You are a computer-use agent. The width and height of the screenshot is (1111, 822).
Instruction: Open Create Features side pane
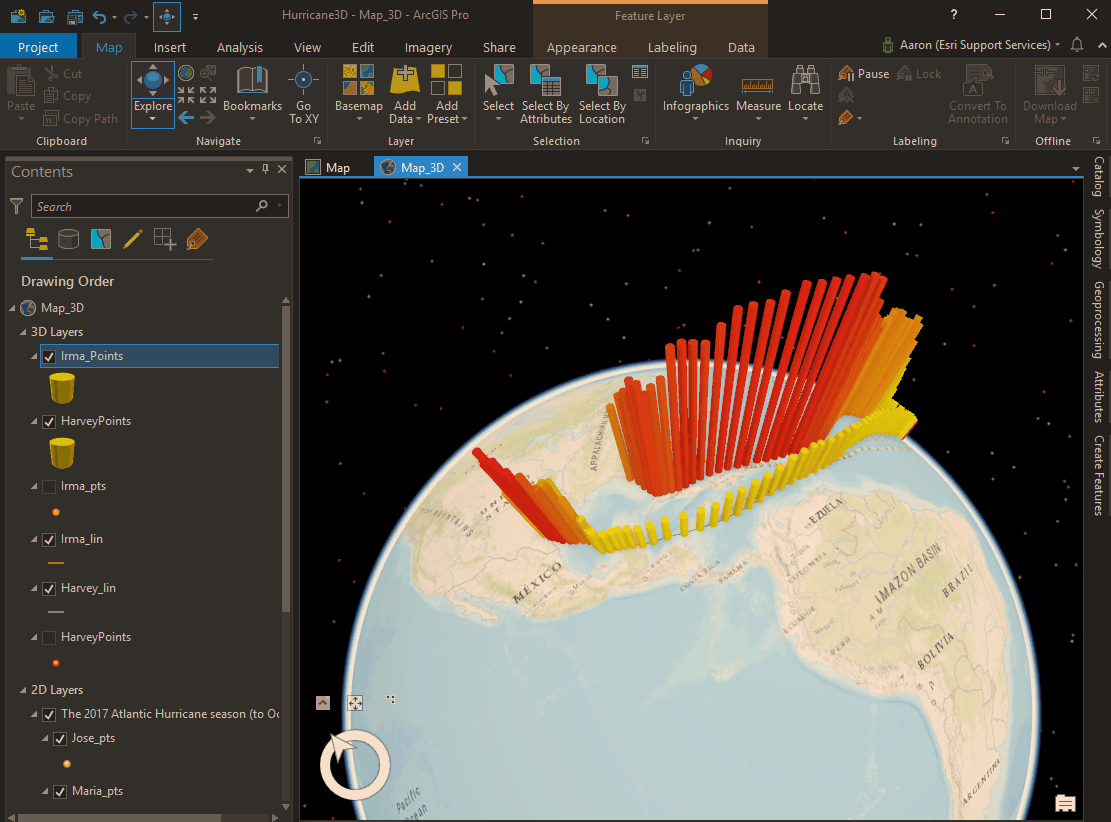[x=1098, y=475]
